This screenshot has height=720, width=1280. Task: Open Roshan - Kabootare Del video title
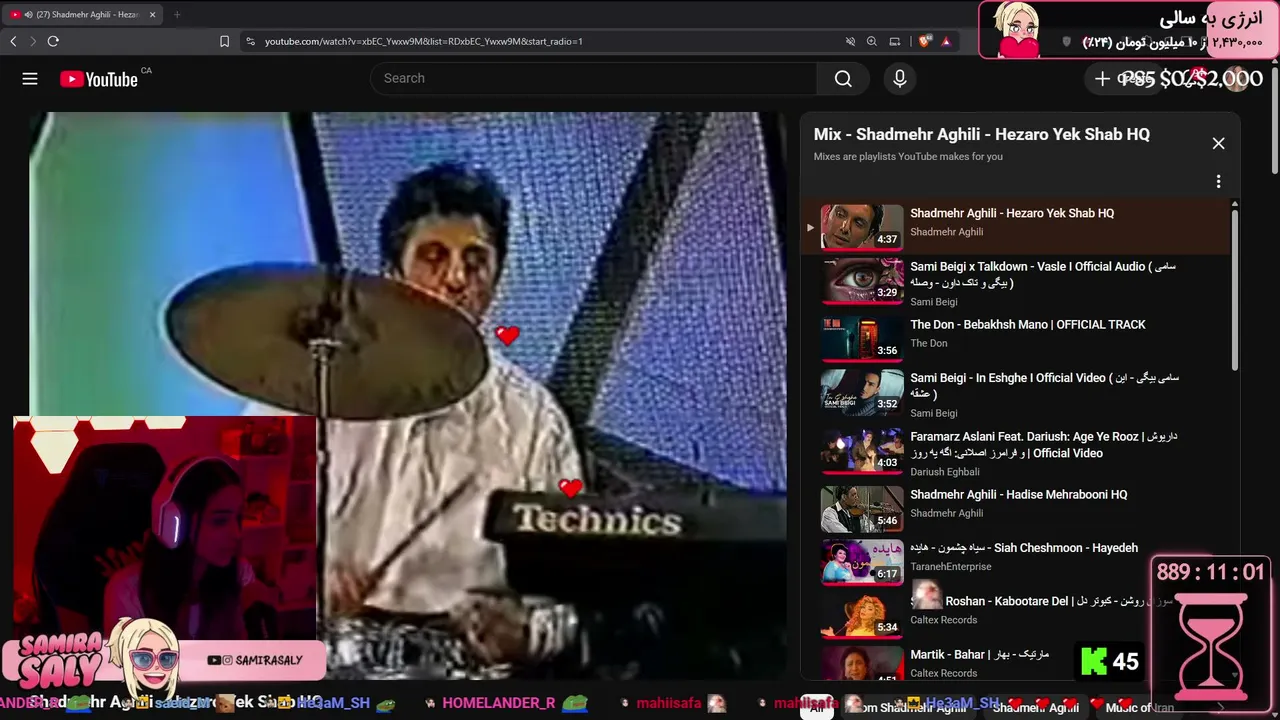(1042, 601)
